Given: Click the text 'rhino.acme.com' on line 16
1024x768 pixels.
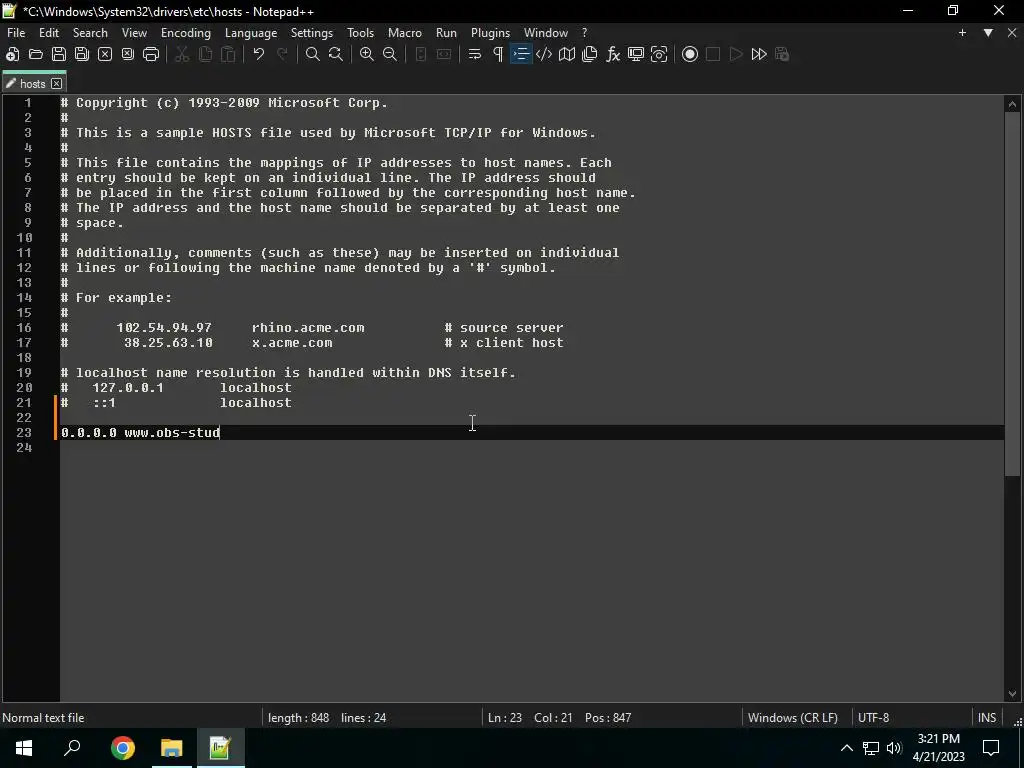Looking at the screenshot, I should [308, 327].
